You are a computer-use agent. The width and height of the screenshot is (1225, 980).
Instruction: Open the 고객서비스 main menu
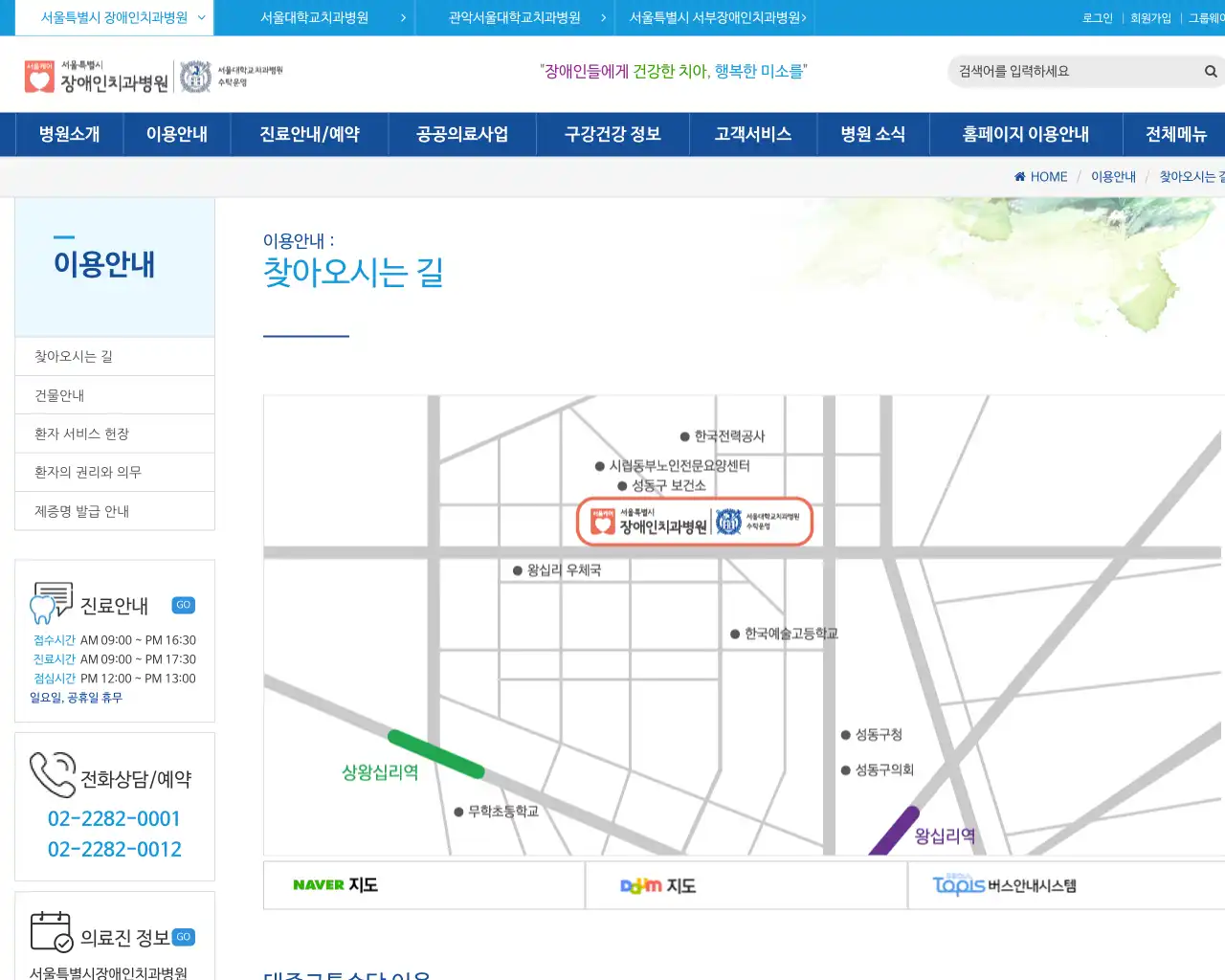tap(753, 134)
